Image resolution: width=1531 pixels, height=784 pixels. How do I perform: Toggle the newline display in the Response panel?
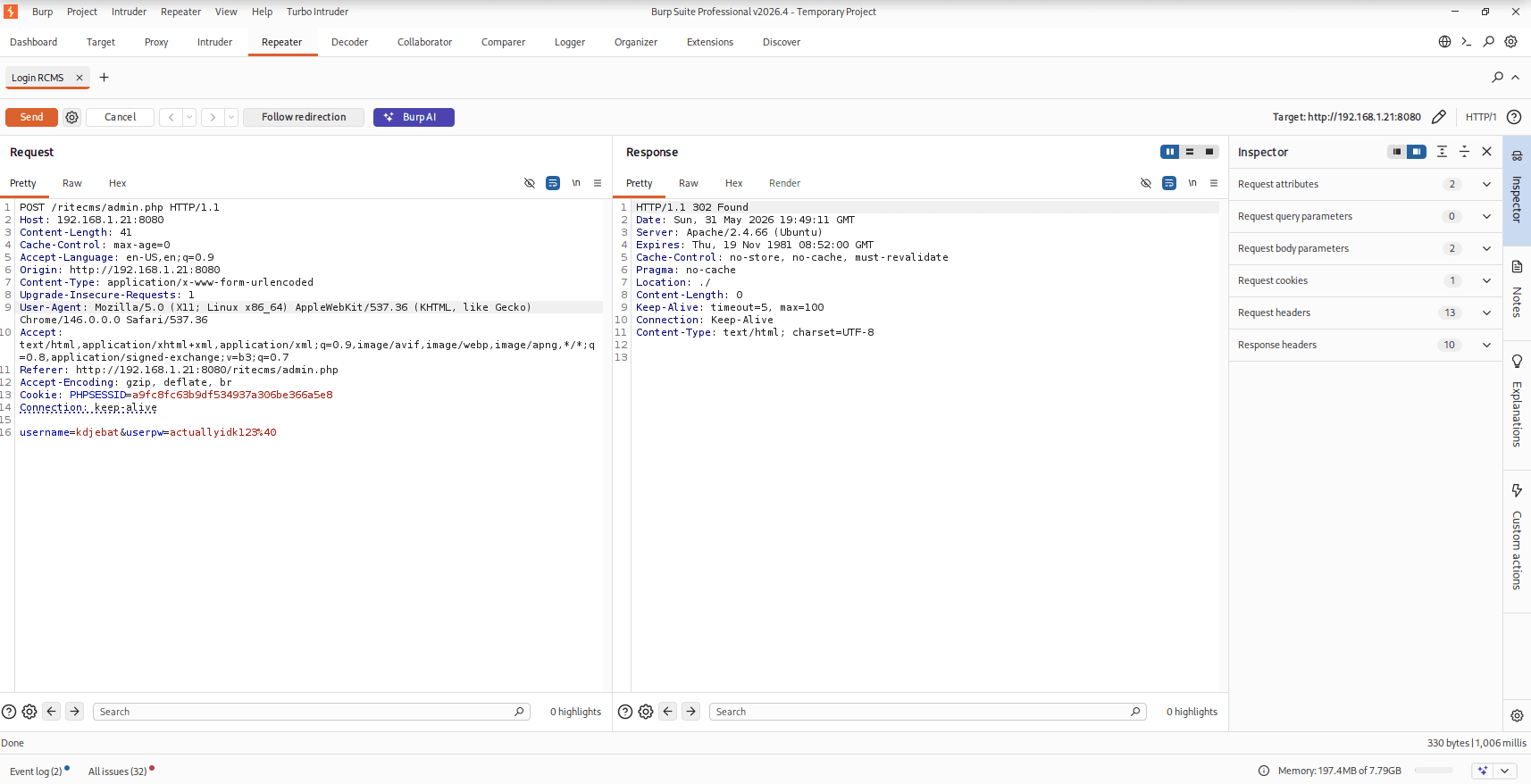tap(1192, 183)
